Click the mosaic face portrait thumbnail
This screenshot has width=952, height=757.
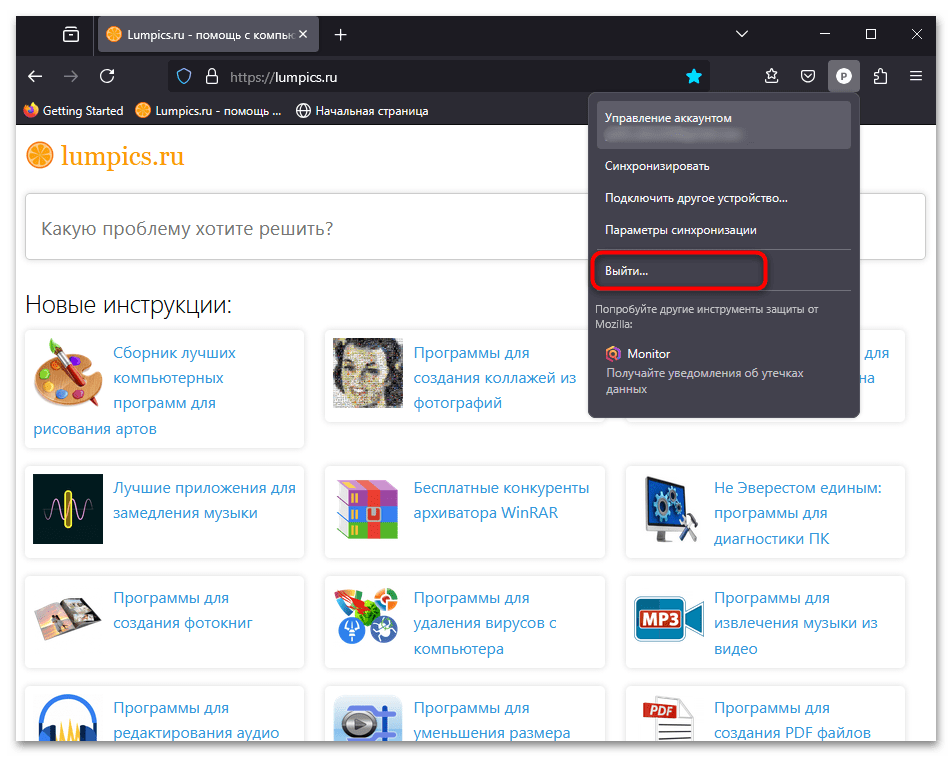[368, 373]
